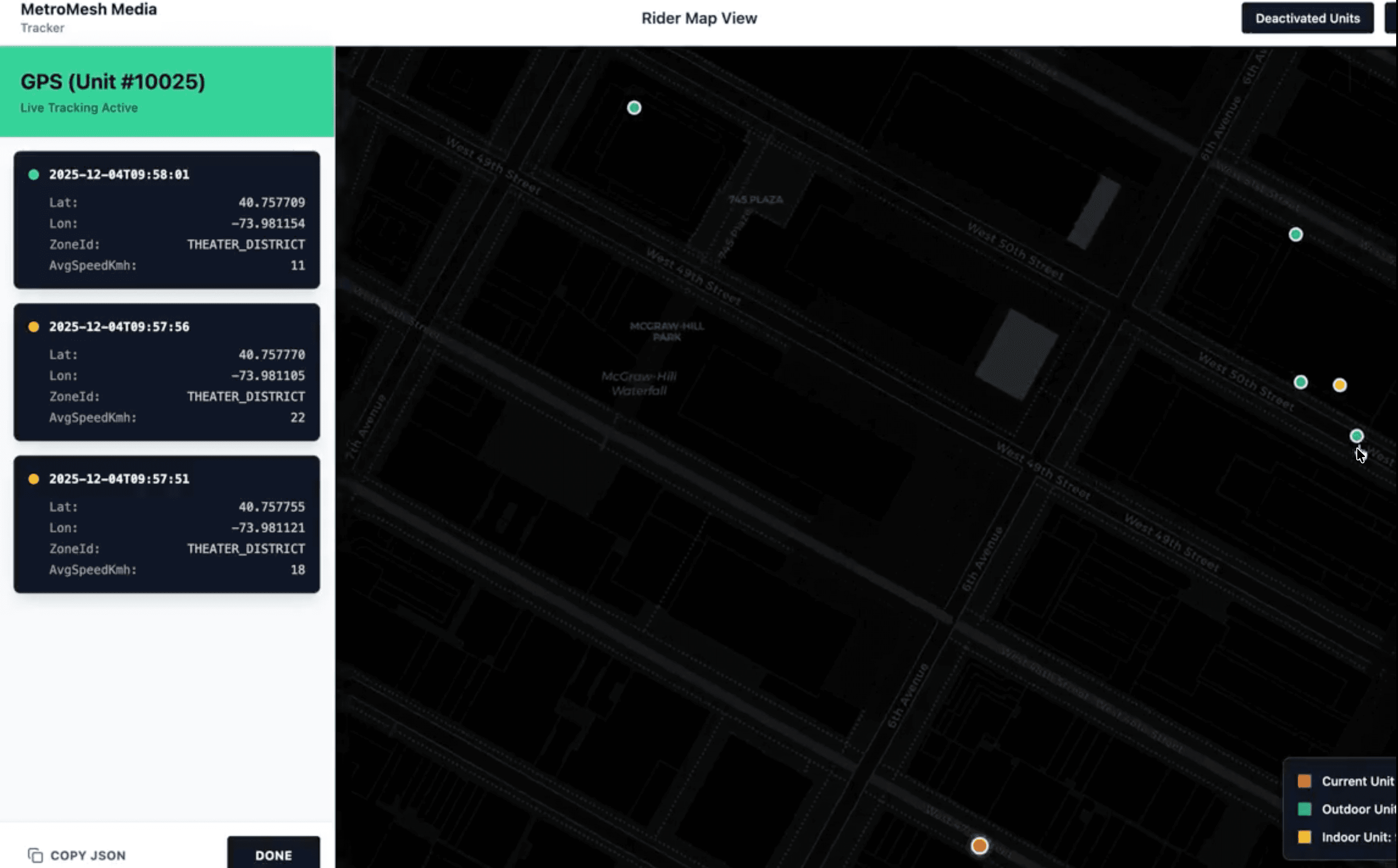Viewport: 1398px width, 868px height.
Task: Select the orange current unit marker on map
Action: [979, 846]
